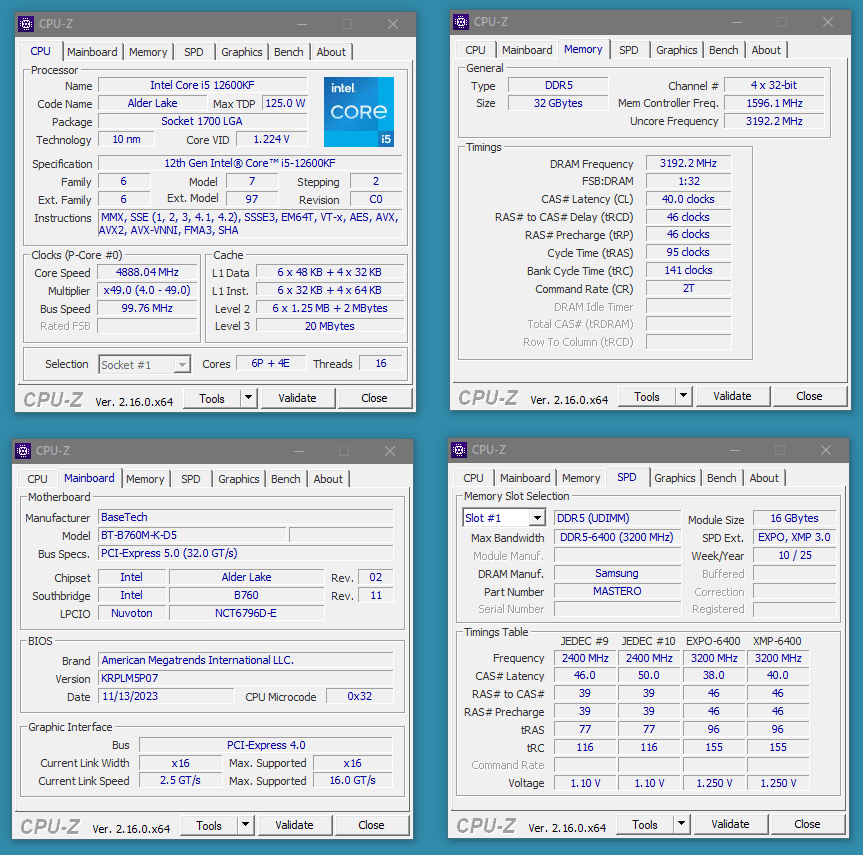Click the BIOS Version field KRPLM5P07

[245, 679]
